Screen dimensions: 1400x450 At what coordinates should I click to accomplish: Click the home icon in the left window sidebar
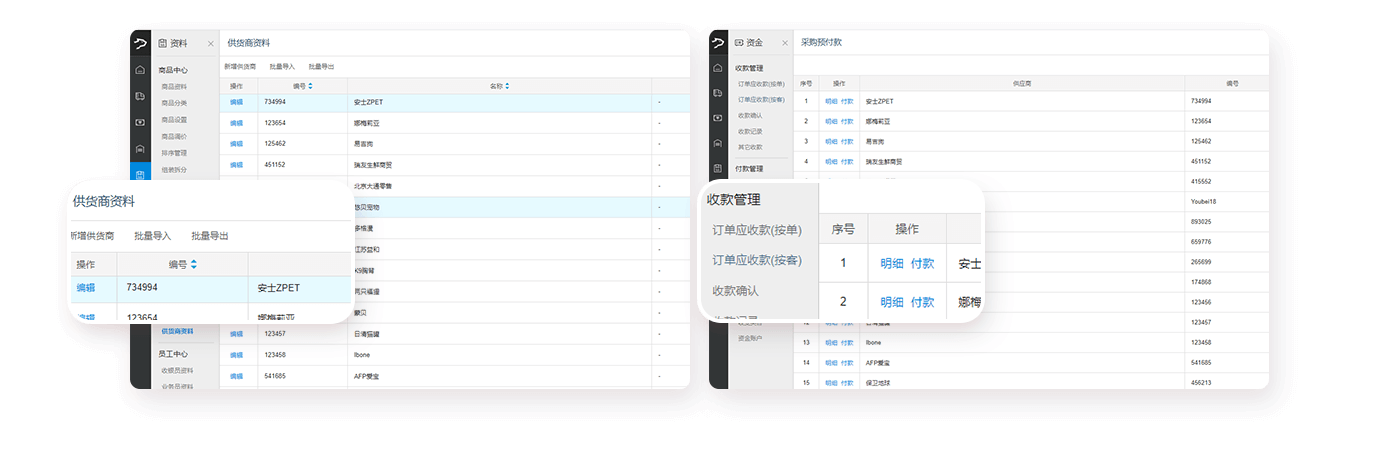140,70
